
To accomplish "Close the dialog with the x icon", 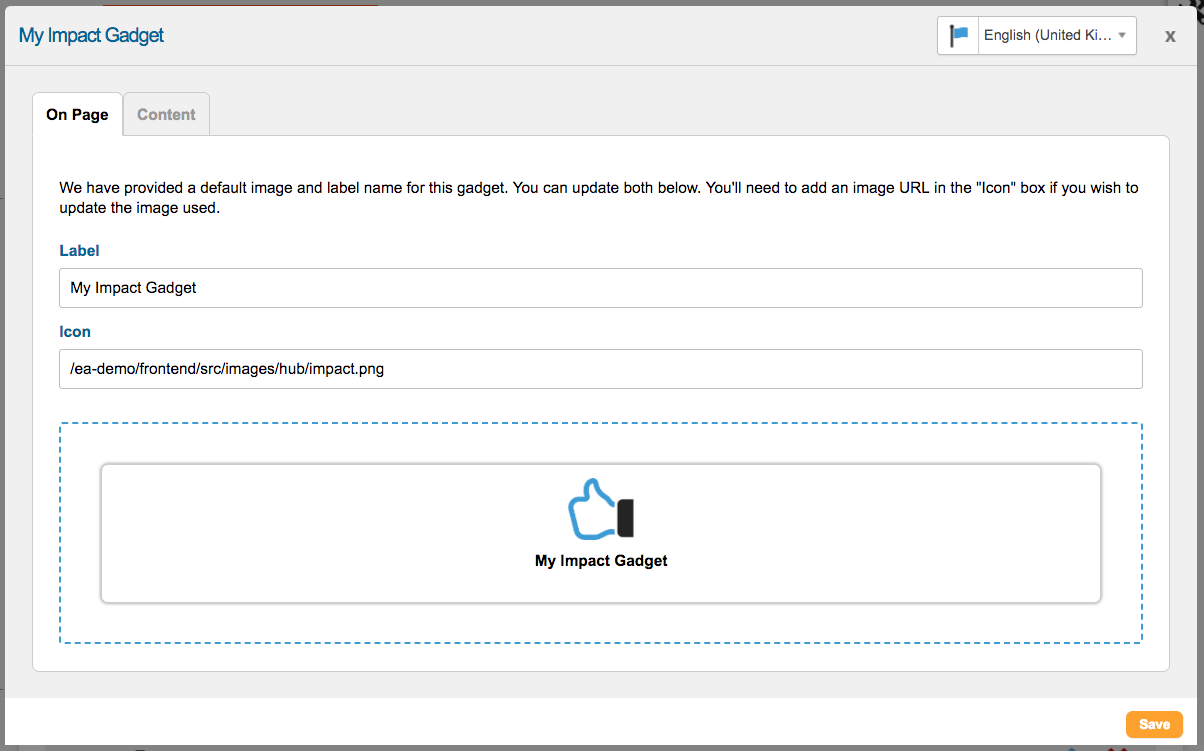I will 1170,36.
